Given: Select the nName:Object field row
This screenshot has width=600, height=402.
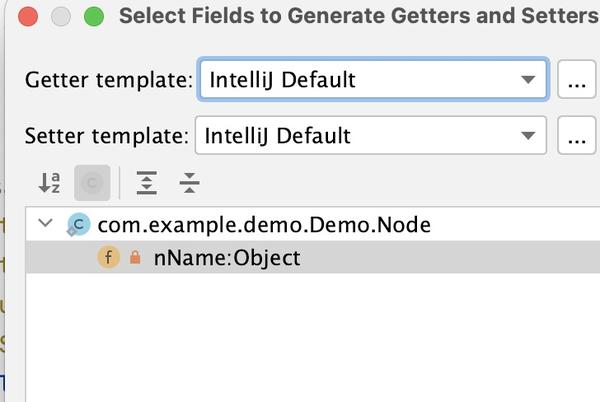Looking at the screenshot, I should tap(226, 258).
